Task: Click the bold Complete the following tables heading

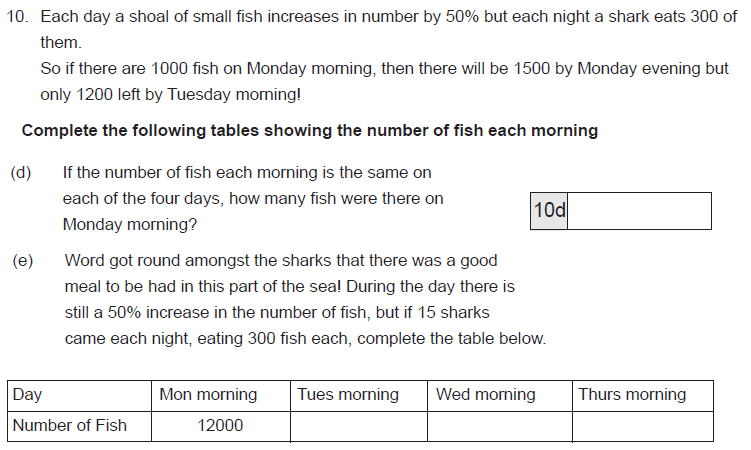Action: [310, 131]
